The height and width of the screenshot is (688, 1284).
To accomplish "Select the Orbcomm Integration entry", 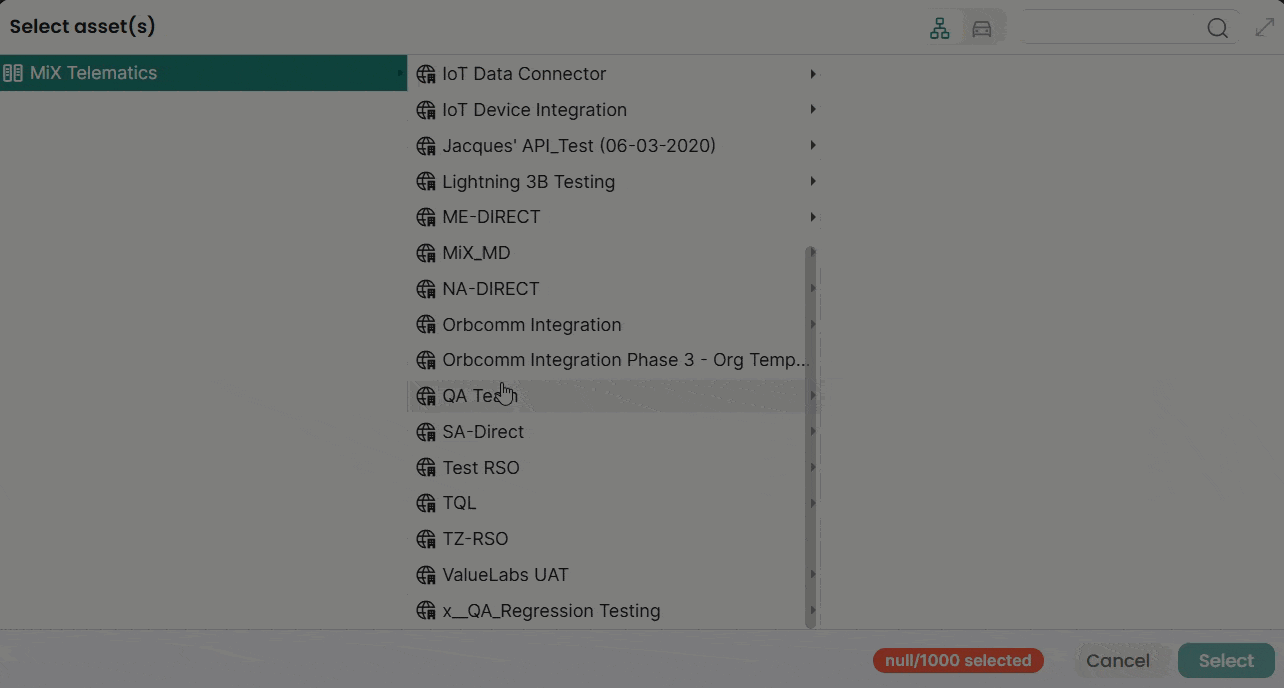I will click(x=531, y=325).
